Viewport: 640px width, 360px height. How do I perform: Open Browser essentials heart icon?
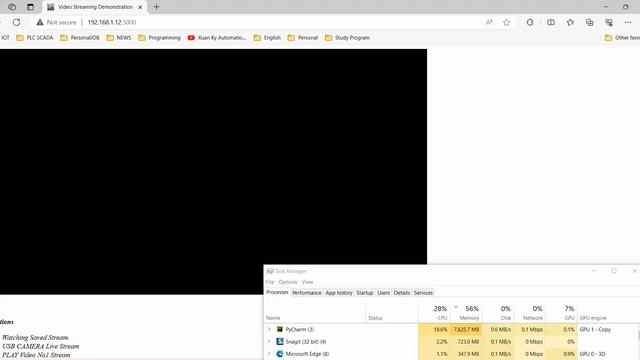[609, 22]
